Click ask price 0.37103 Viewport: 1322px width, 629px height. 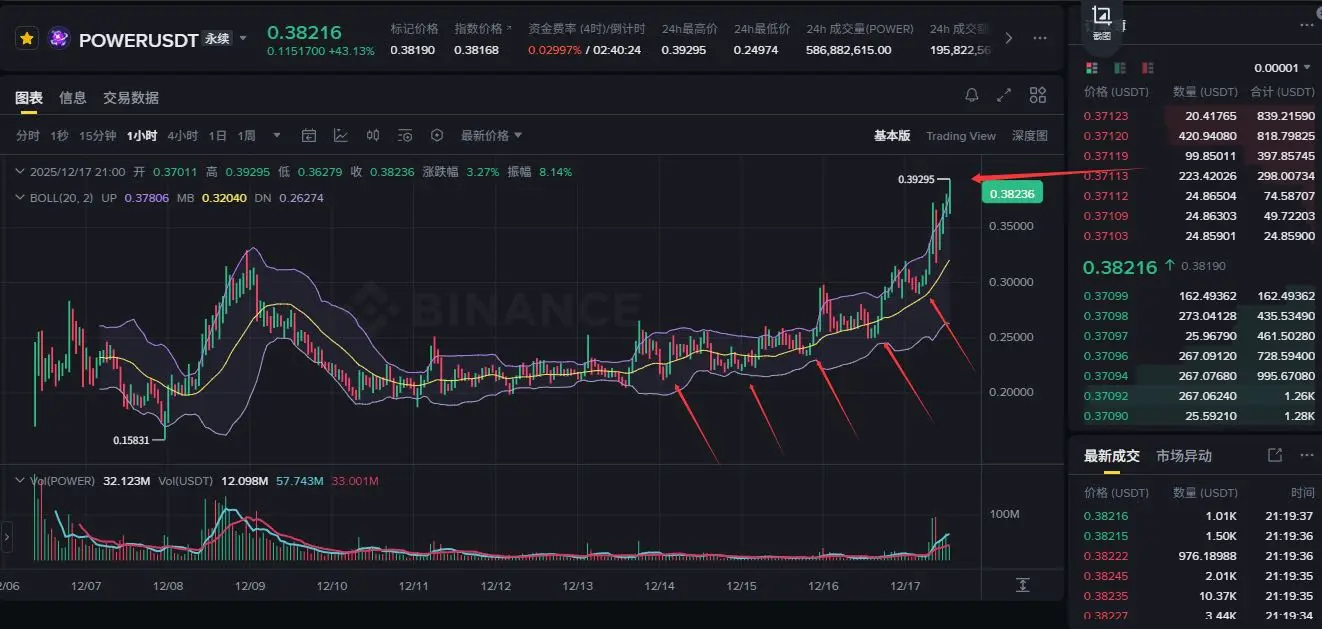coord(1106,236)
